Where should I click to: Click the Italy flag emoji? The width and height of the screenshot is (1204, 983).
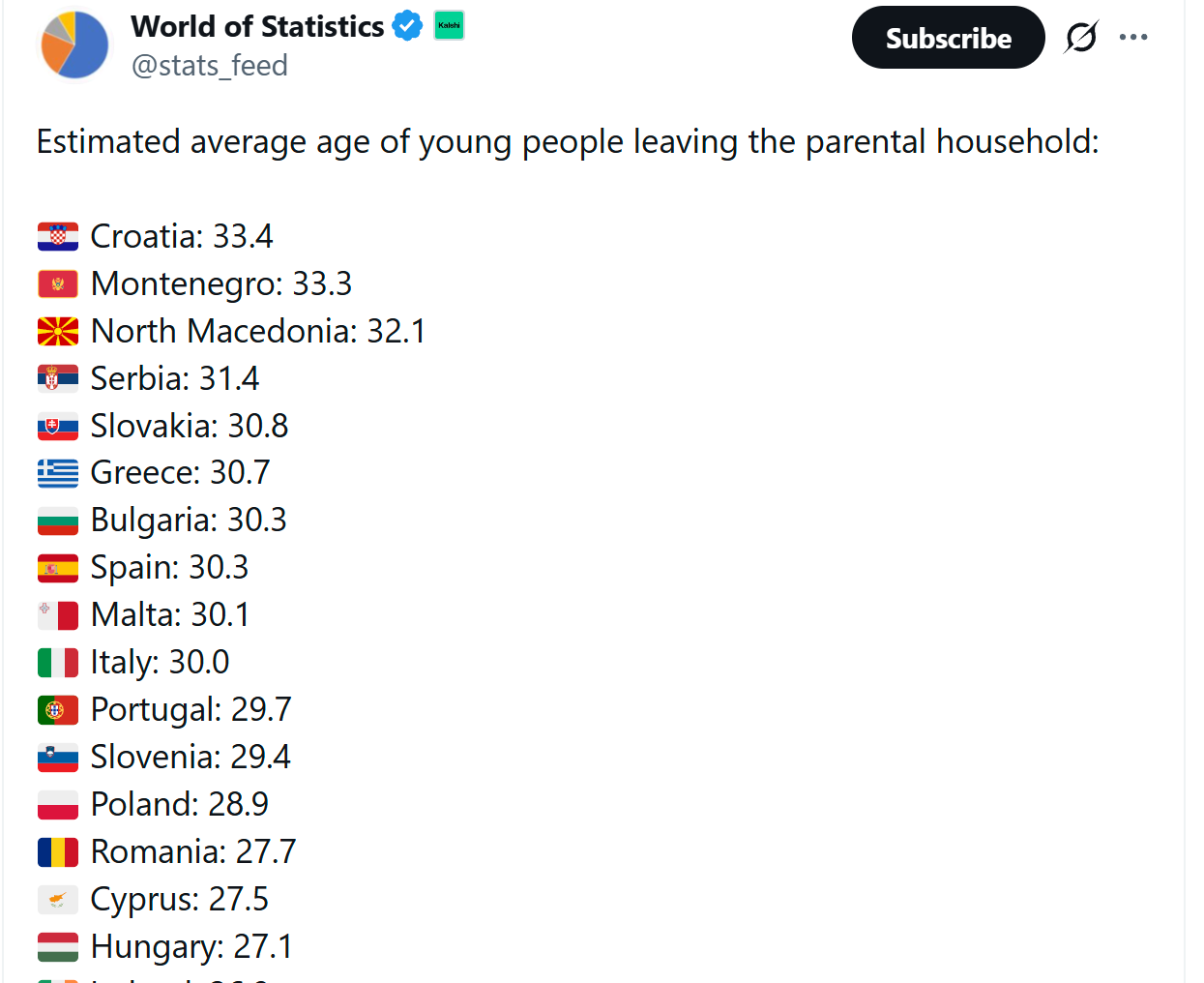point(58,662)
